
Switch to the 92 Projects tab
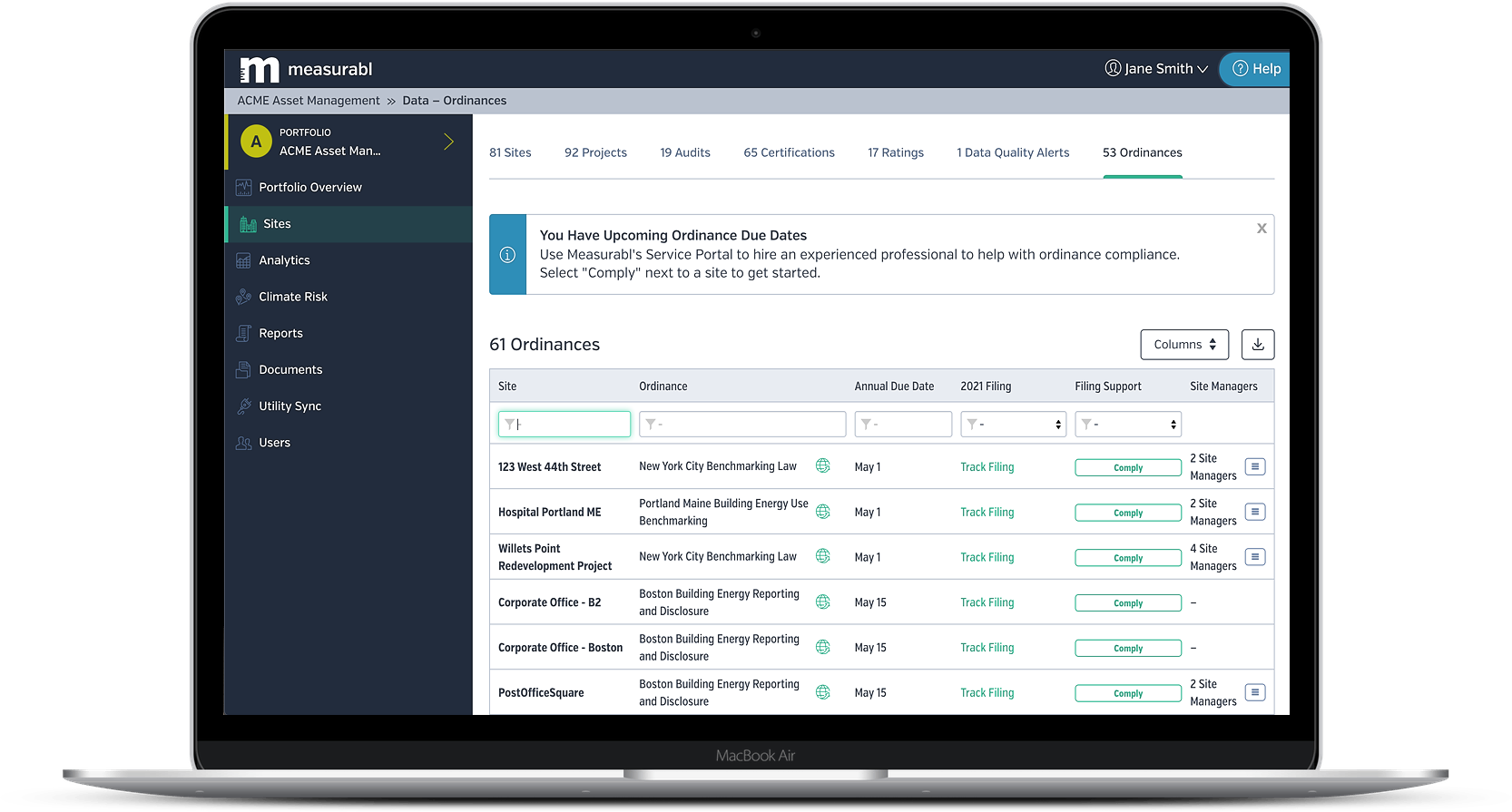pos(595,152)
